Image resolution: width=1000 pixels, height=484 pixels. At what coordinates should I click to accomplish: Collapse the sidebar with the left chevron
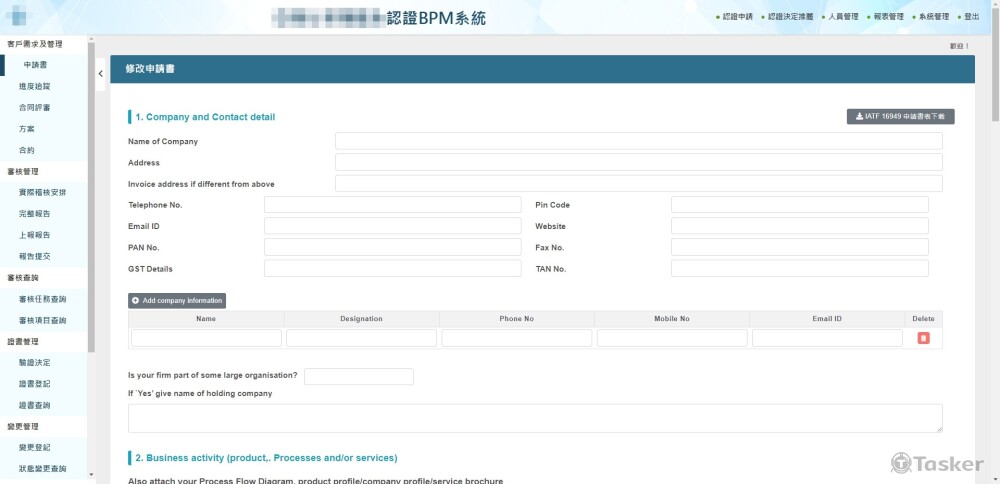(x=100, y=74)
